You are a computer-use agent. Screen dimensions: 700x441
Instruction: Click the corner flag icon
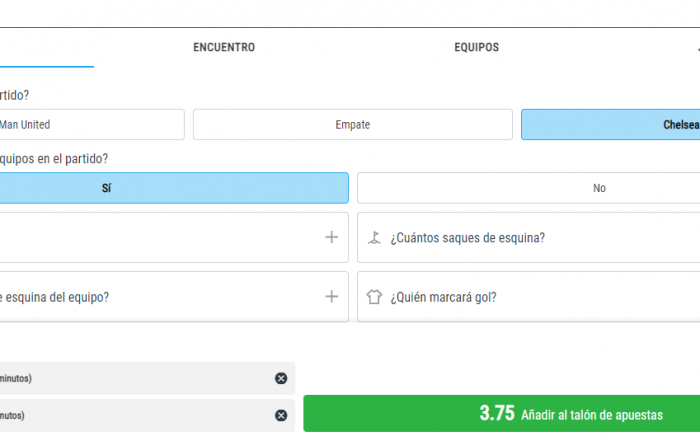click(375, 238)
